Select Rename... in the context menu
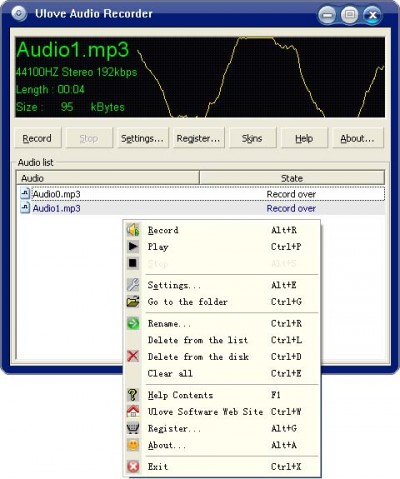 coord(222,323)
